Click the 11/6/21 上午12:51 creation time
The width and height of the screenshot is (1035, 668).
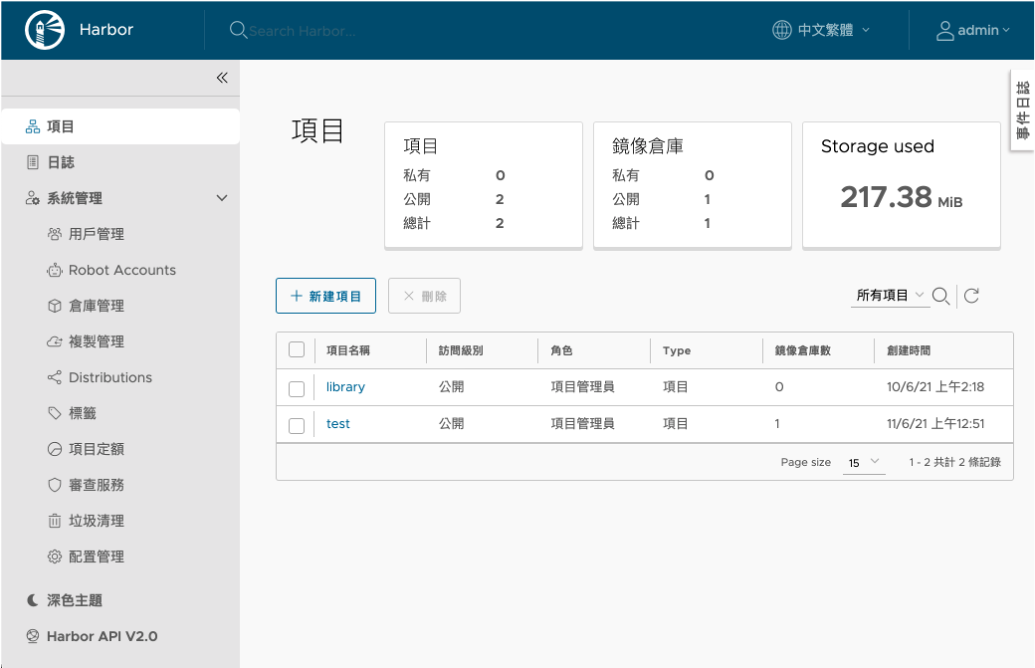pos(935,424)
